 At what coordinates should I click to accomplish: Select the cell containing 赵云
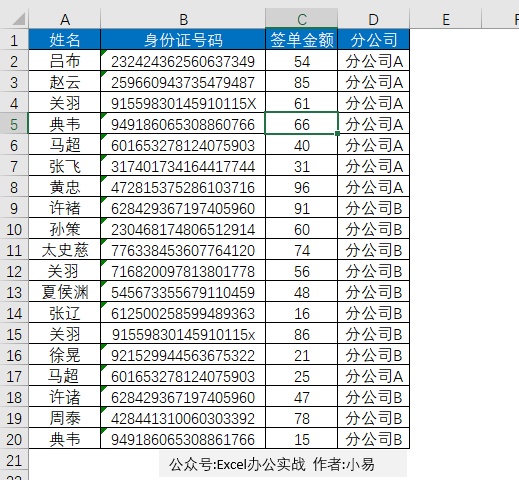[x=65, y=82]
